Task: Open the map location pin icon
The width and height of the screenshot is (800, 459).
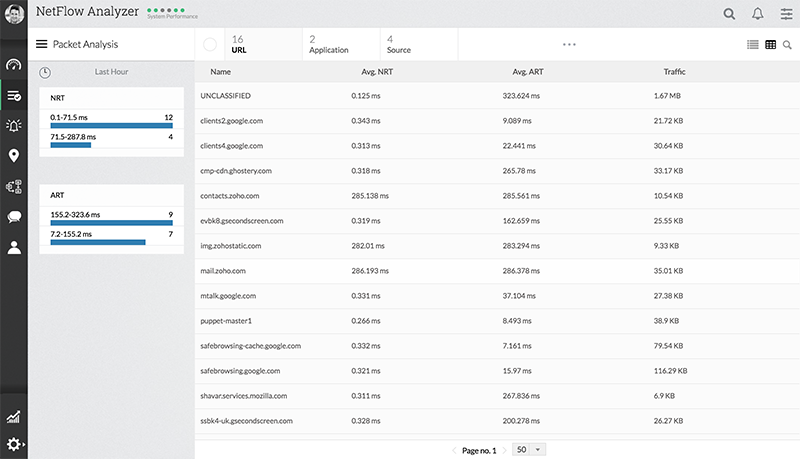Action: [x=13, y=156]
